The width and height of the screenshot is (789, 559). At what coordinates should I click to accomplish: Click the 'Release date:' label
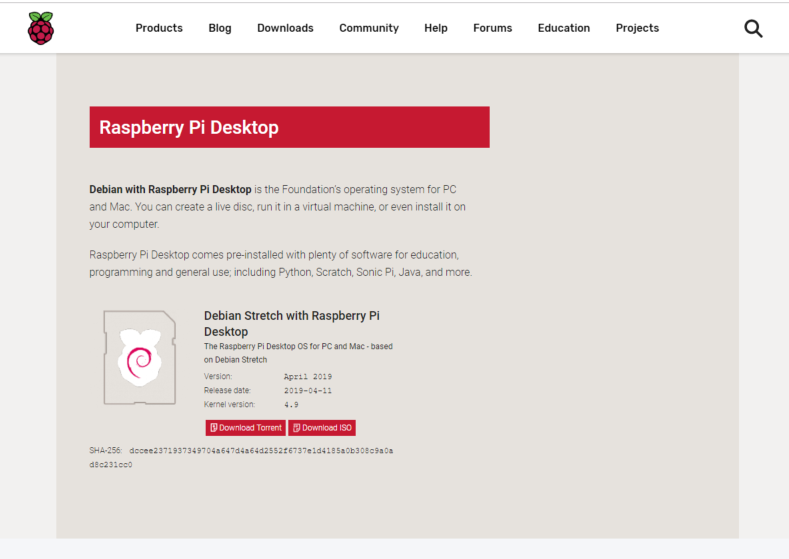[x=227, y=390]
